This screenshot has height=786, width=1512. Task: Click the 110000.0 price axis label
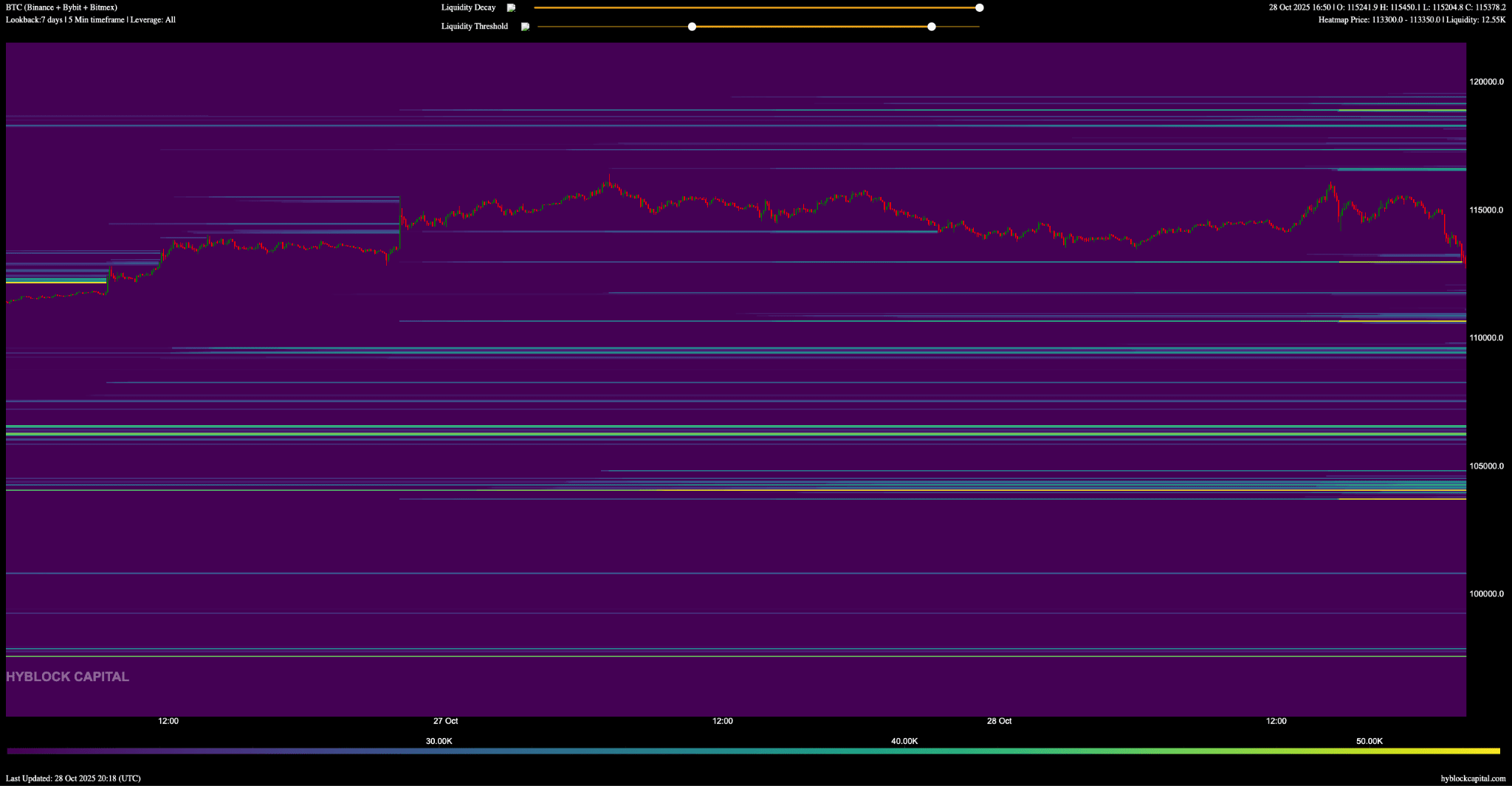[x=1486, y=338]
